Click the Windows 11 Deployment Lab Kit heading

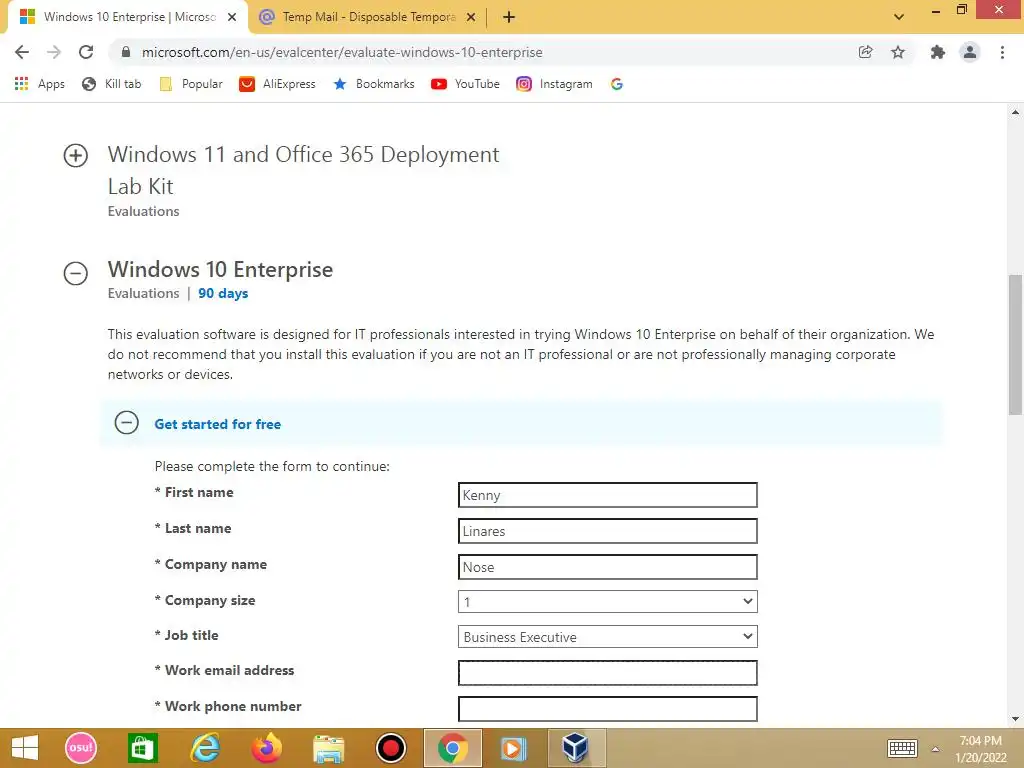point(303,170)
